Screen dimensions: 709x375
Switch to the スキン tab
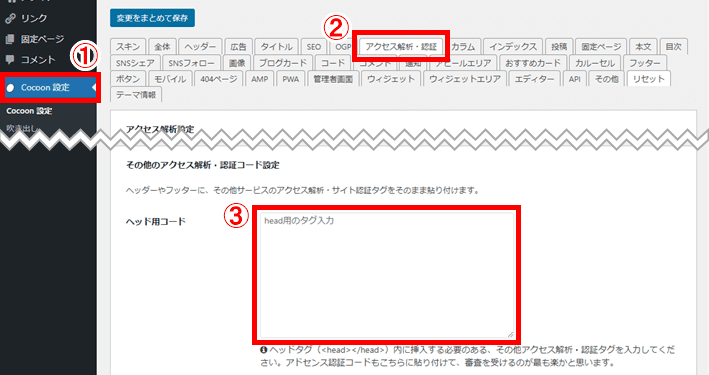[128, 47]
